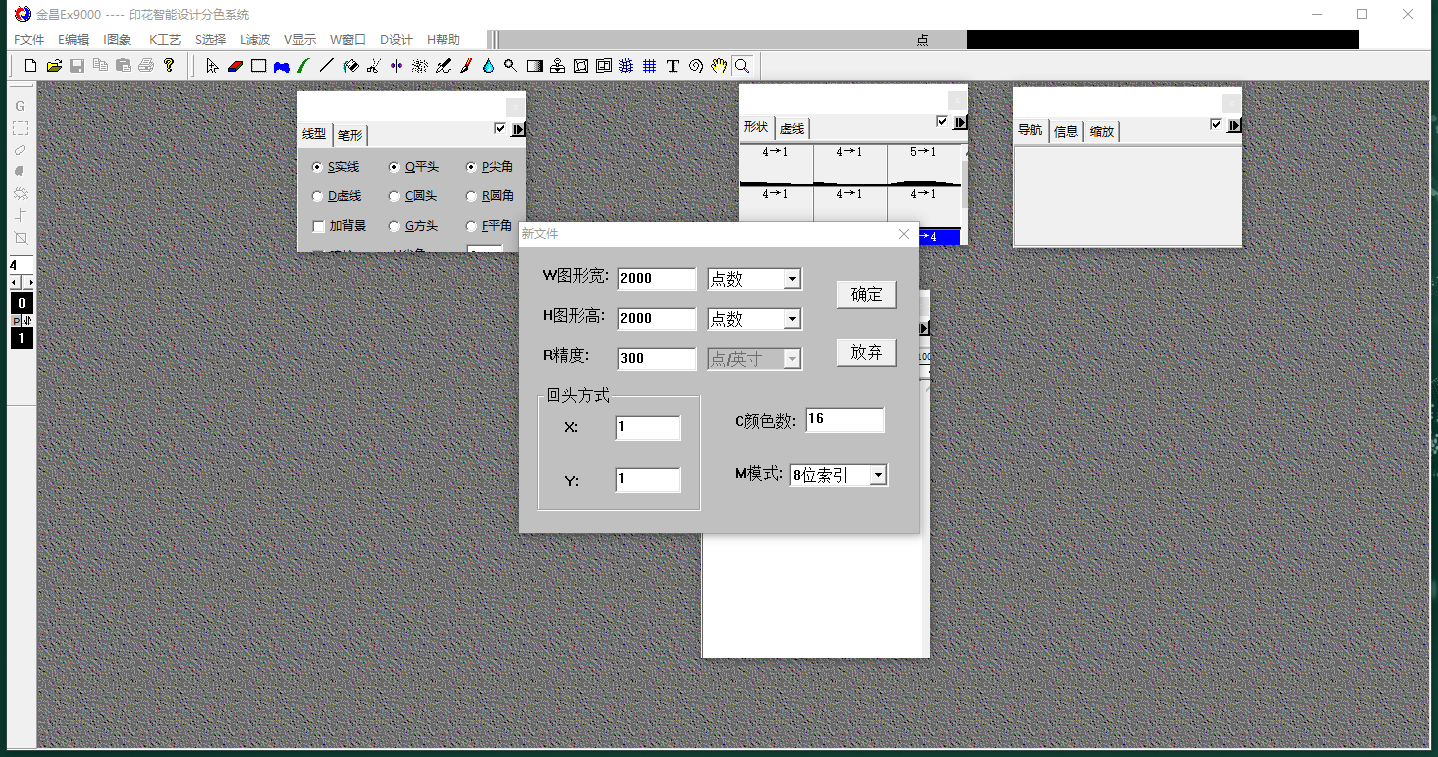Select the arrow pointer tool
Viewport: 1438px width, 757px height.
[212, 66]
